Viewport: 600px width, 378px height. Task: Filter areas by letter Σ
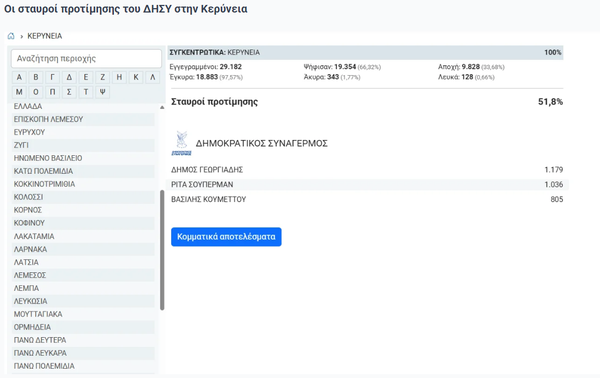(69, 92)
